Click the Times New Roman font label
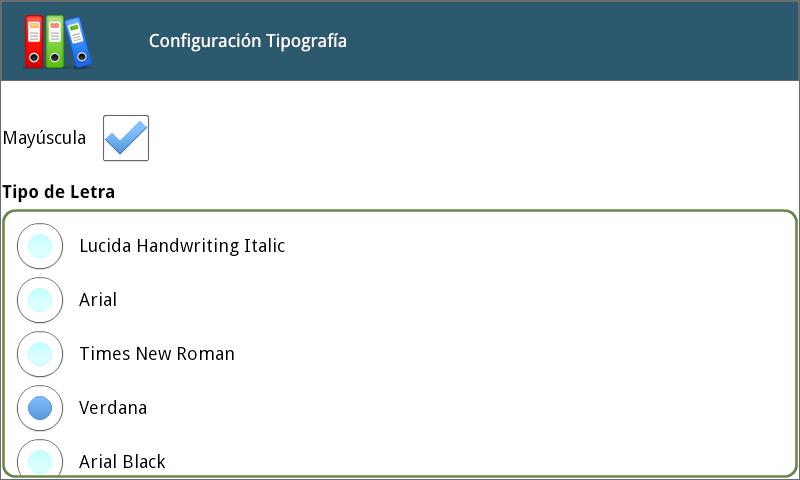Image resolution: width=800 pixels, height=480 pixels. tap(157, 354)
